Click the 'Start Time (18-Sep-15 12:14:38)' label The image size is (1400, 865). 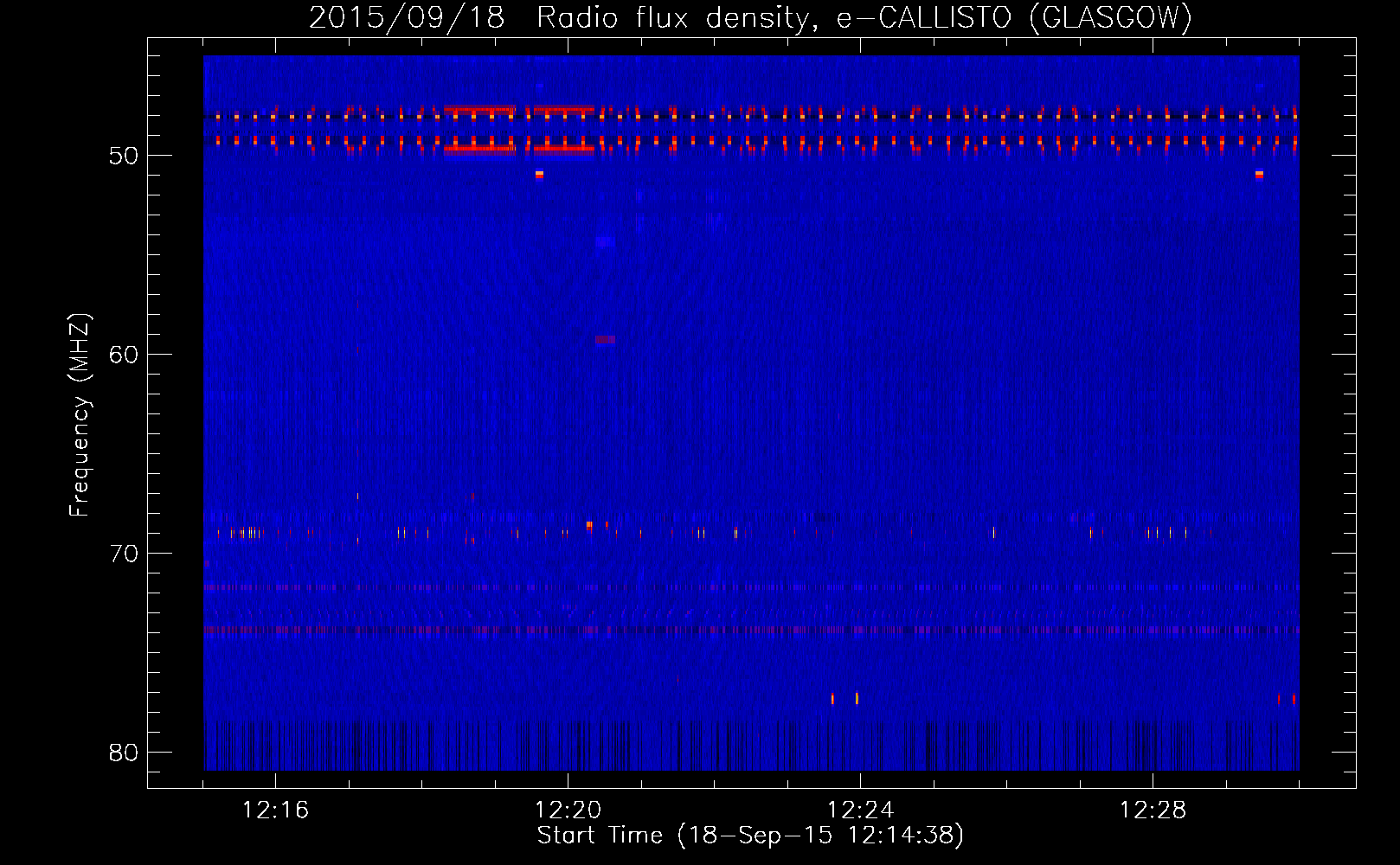pyautogui.click(x=750, y=836)
